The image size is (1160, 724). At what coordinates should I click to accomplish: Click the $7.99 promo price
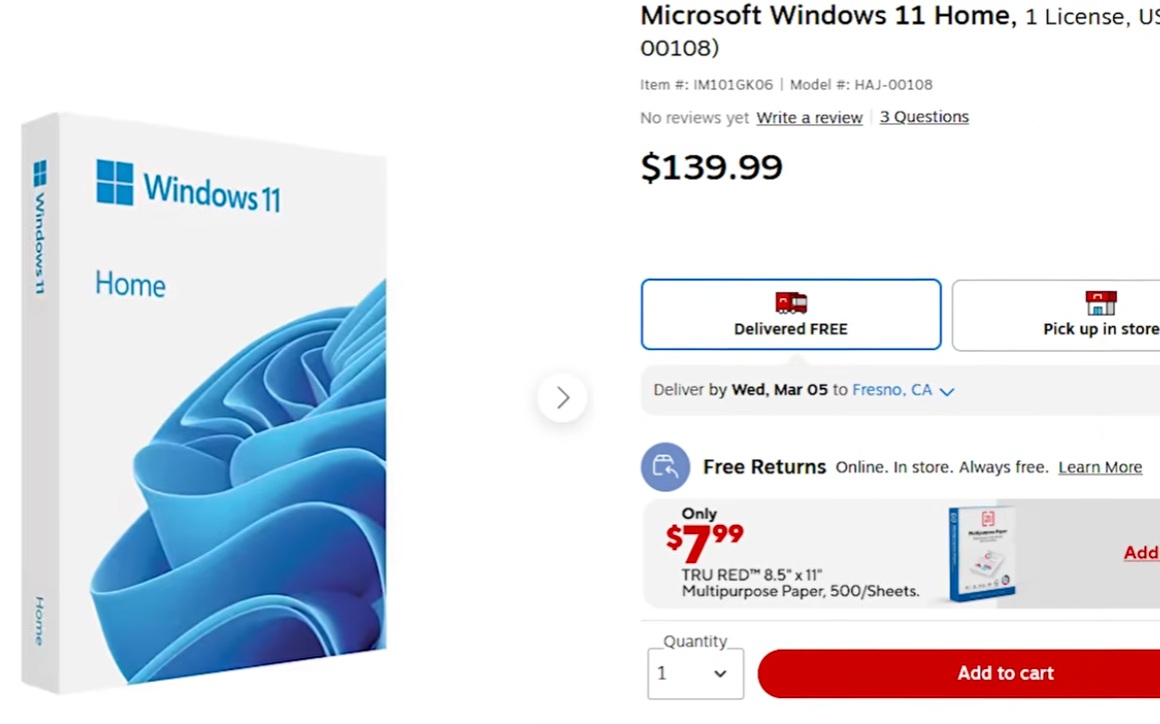click(705, 541)
